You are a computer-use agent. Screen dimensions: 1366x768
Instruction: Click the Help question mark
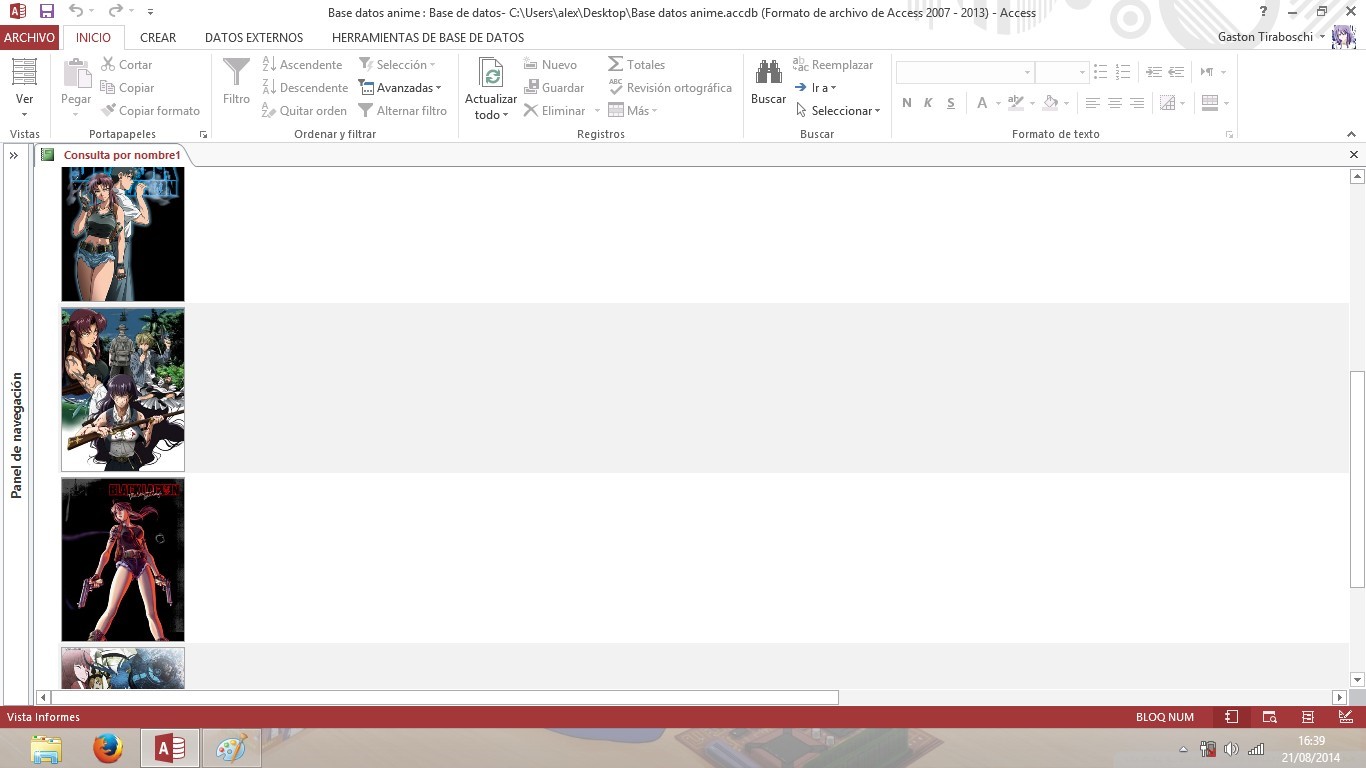tap(1263, 12)
